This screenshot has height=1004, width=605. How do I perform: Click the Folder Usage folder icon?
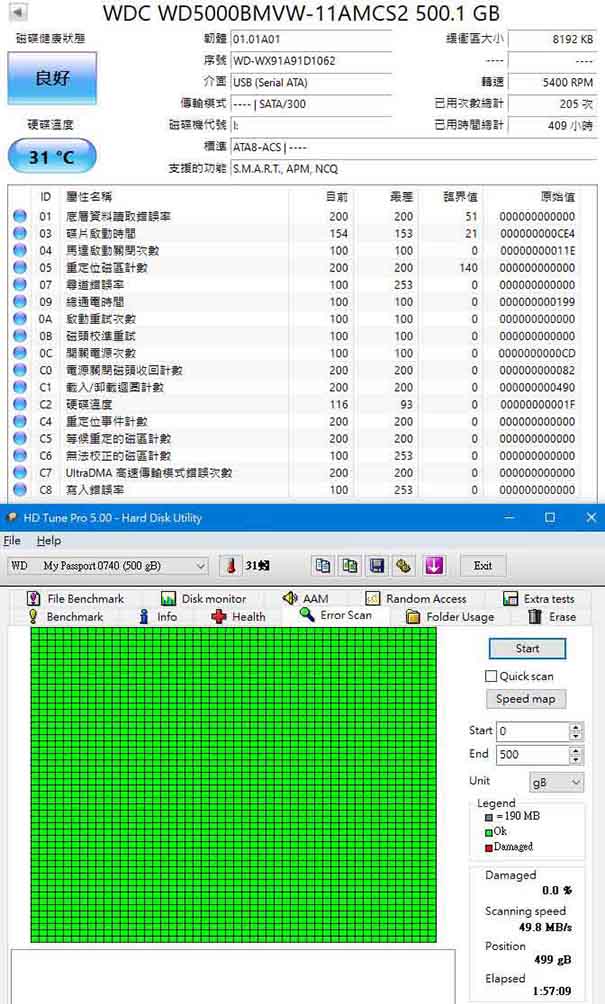[x=414, y=617]
